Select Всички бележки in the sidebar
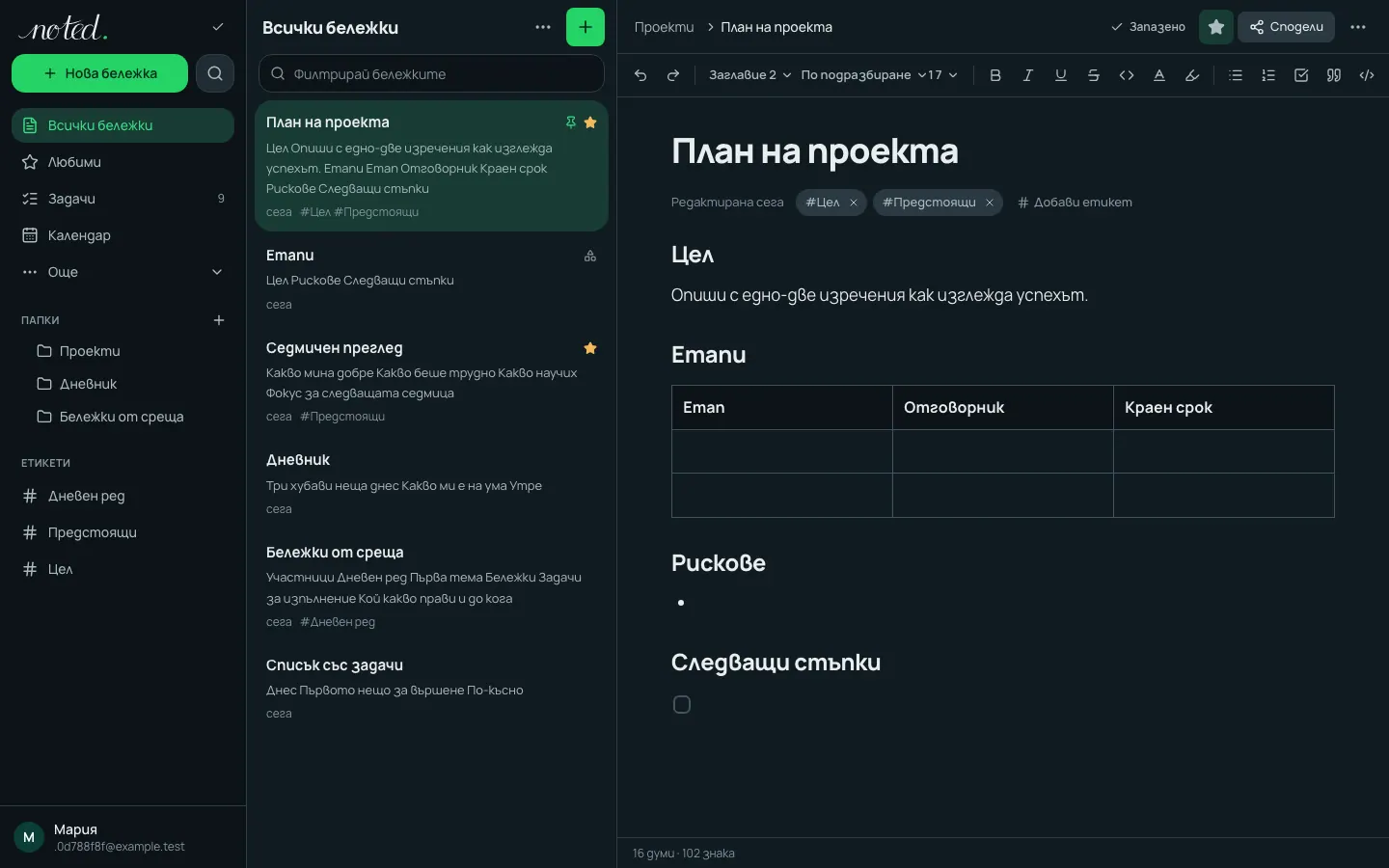The width and height of the screenshot is (1389, 868). pyautogui.click(x=123, y=125)
